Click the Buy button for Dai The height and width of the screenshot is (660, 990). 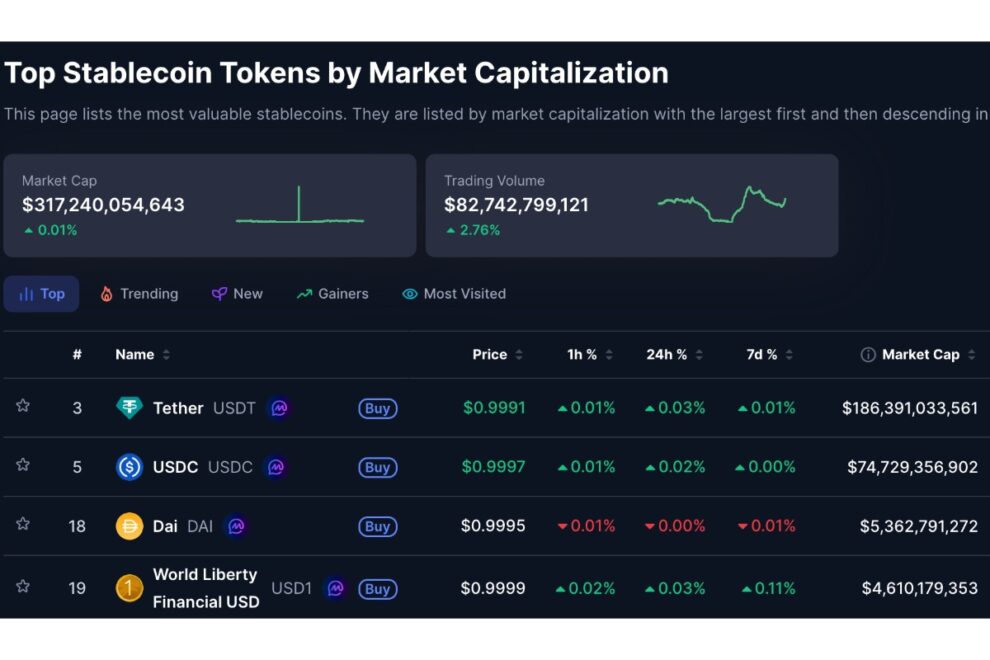pos(378,526)
